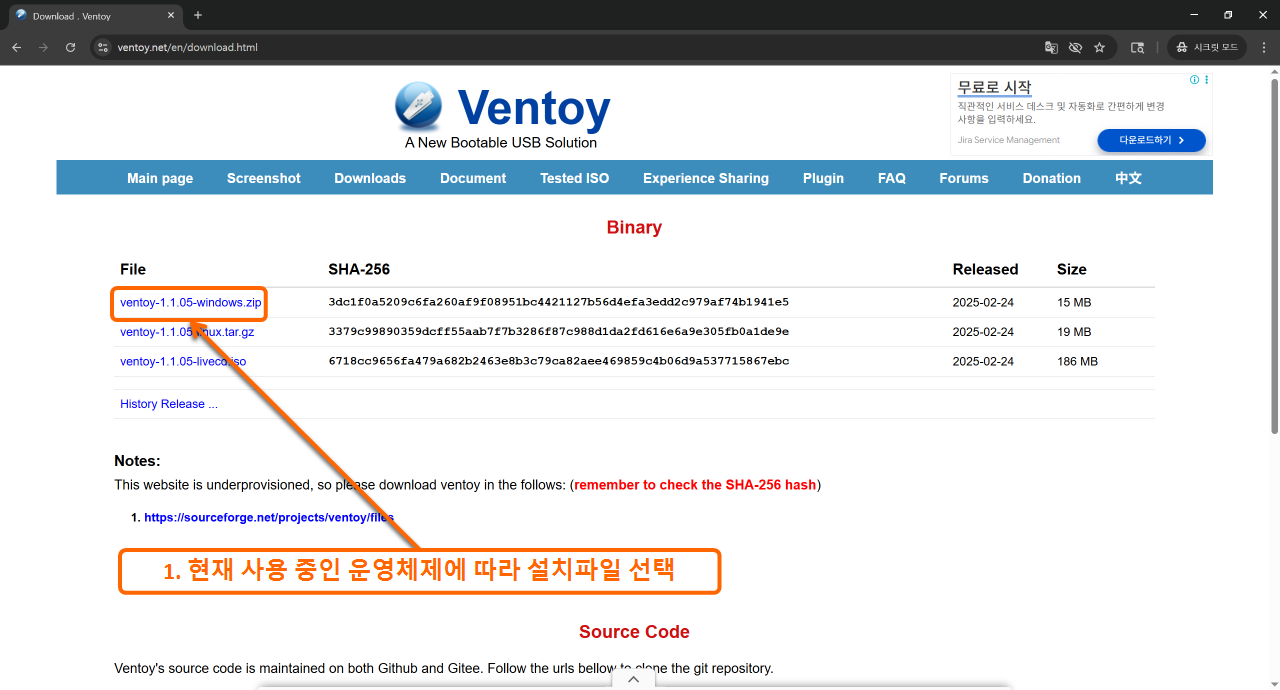Click the Ventoy logo image

[x=420, y=103]
